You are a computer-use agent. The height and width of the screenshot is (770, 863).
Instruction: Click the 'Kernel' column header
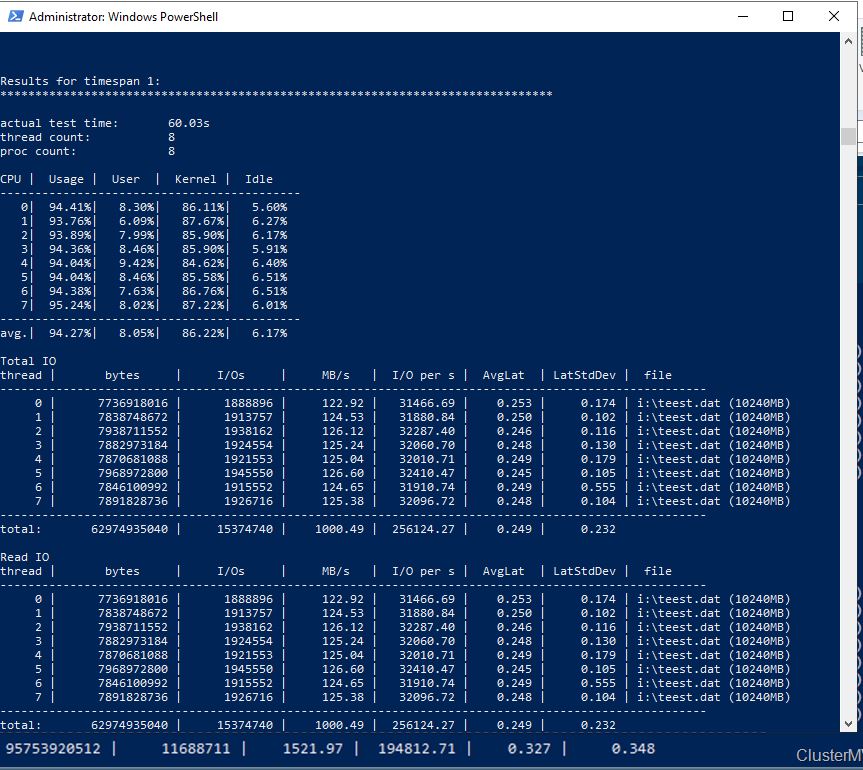click(x=195, y=179)
